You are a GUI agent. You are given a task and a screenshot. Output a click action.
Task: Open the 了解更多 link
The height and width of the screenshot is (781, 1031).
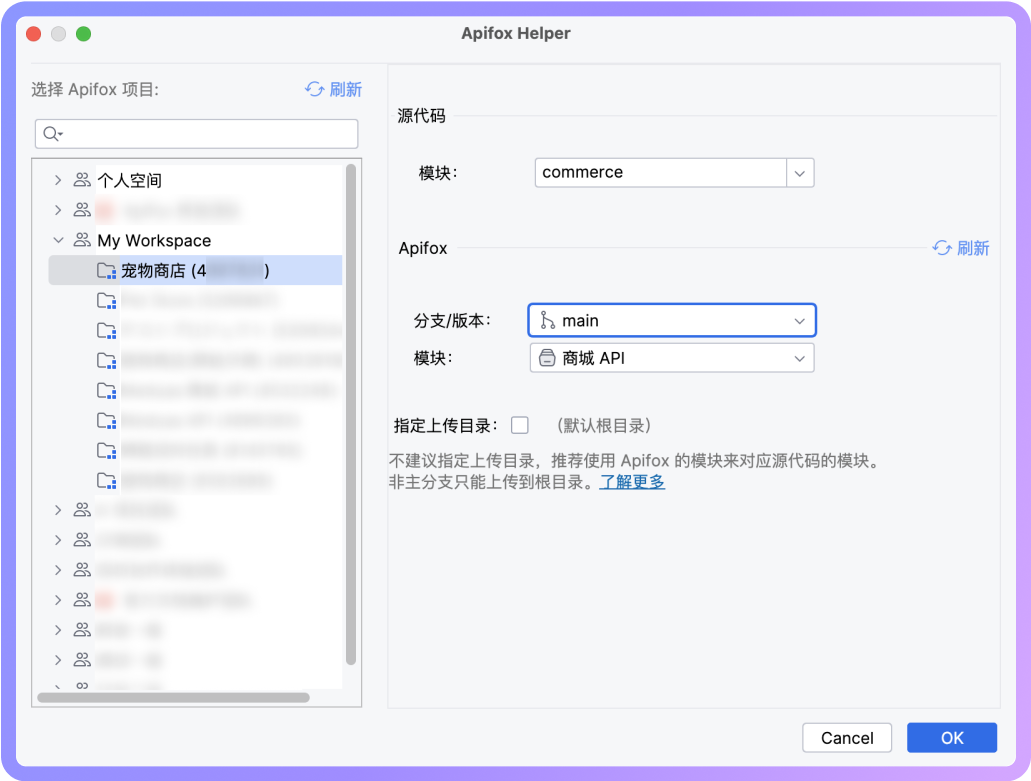(x=632, y=482)
